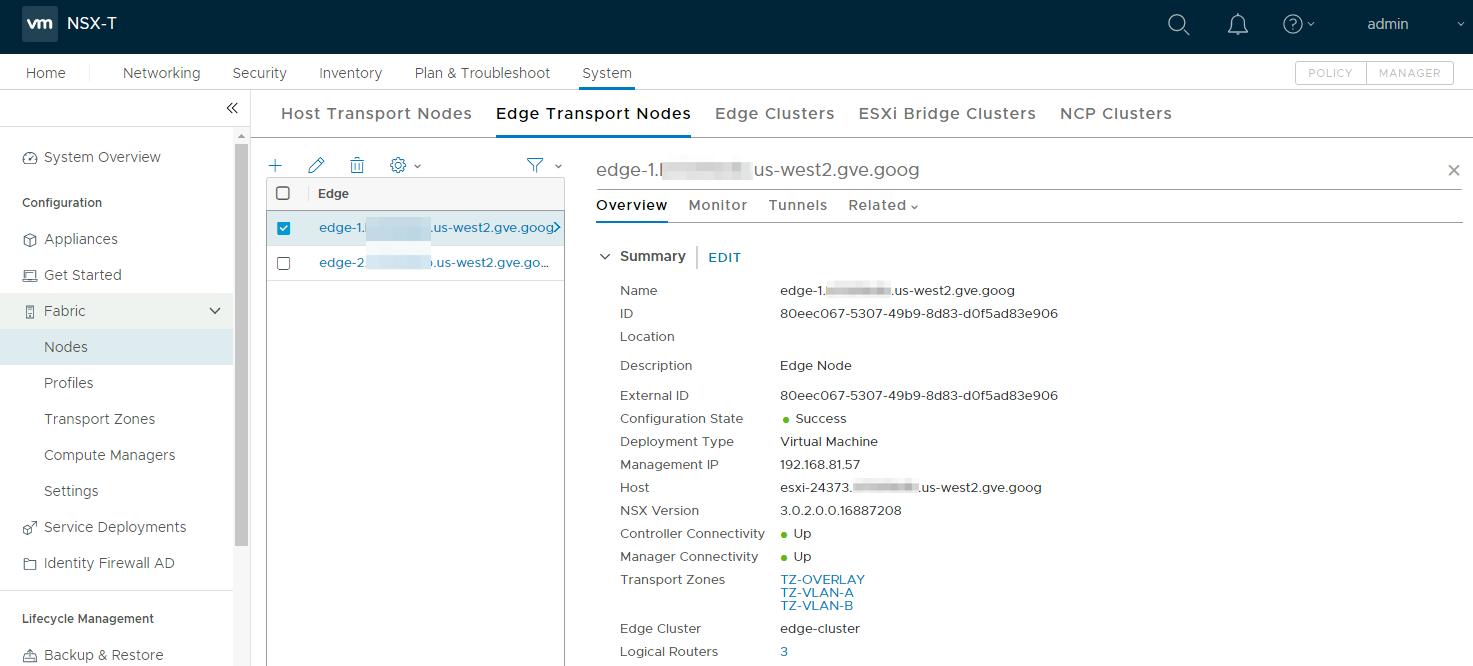Switch to ESXi Bridge Clusters tab
The height and width of the screenshot is (666, 1473).
947,114
